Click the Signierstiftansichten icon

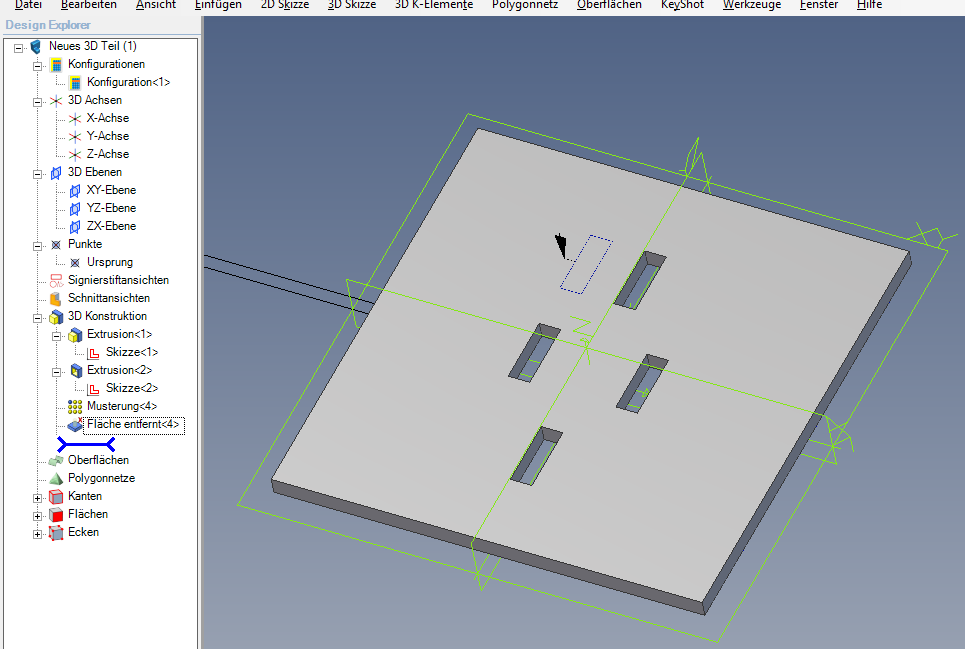click(56, 281)
